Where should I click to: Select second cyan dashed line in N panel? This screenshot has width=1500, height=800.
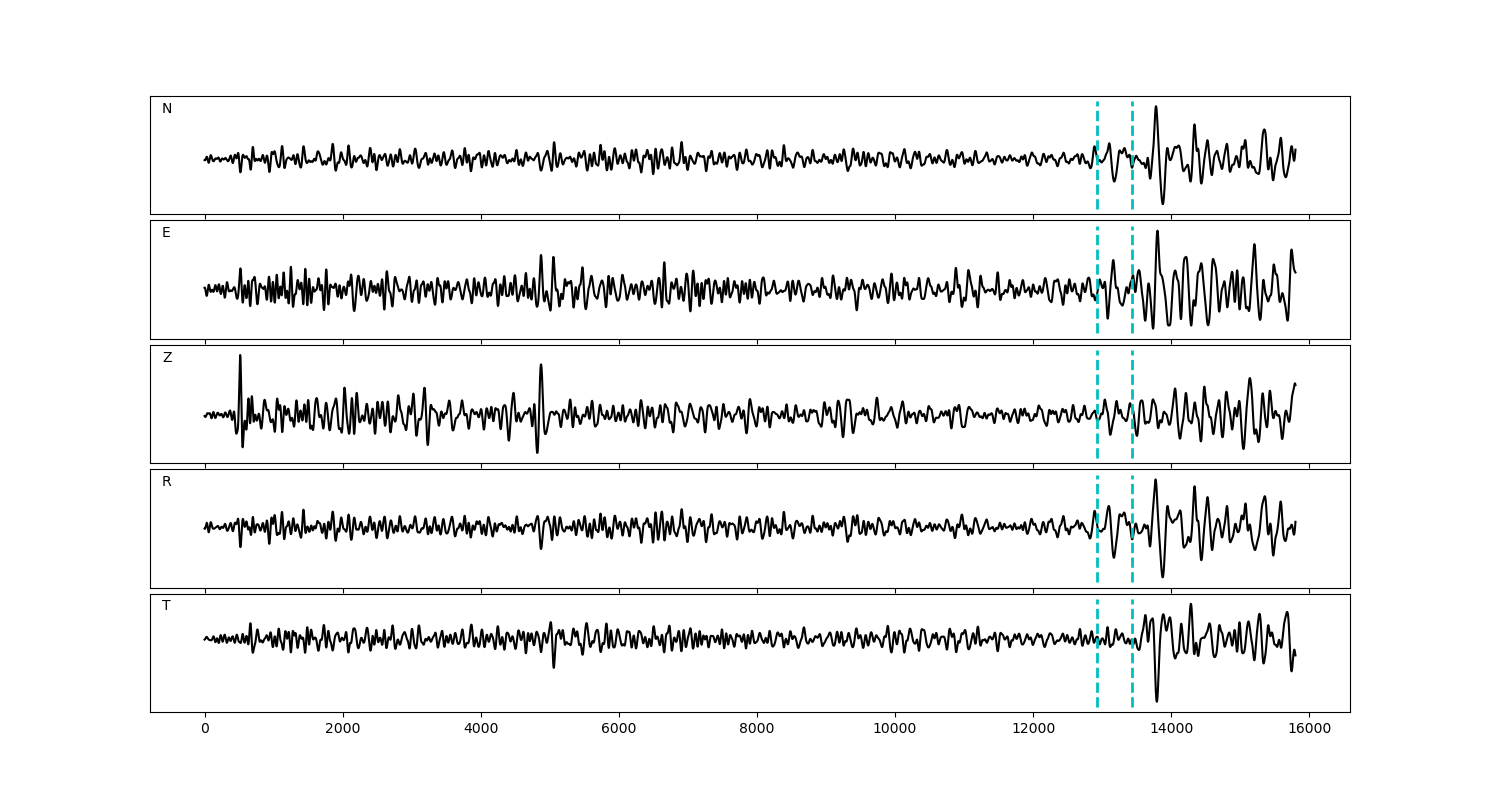coord(1132,155)
